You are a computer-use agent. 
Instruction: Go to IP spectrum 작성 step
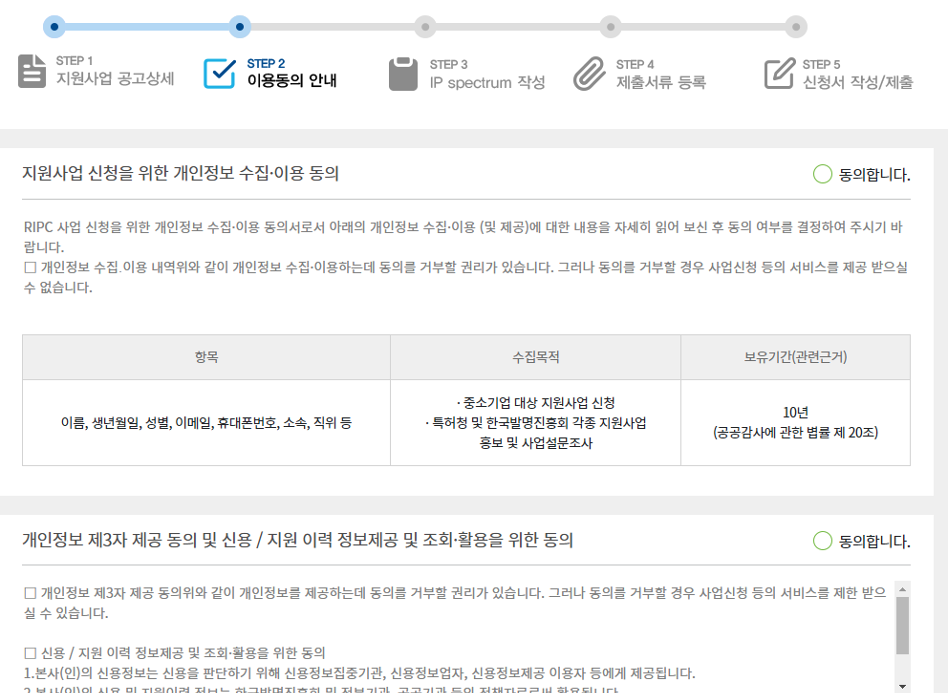pos(487,82)
